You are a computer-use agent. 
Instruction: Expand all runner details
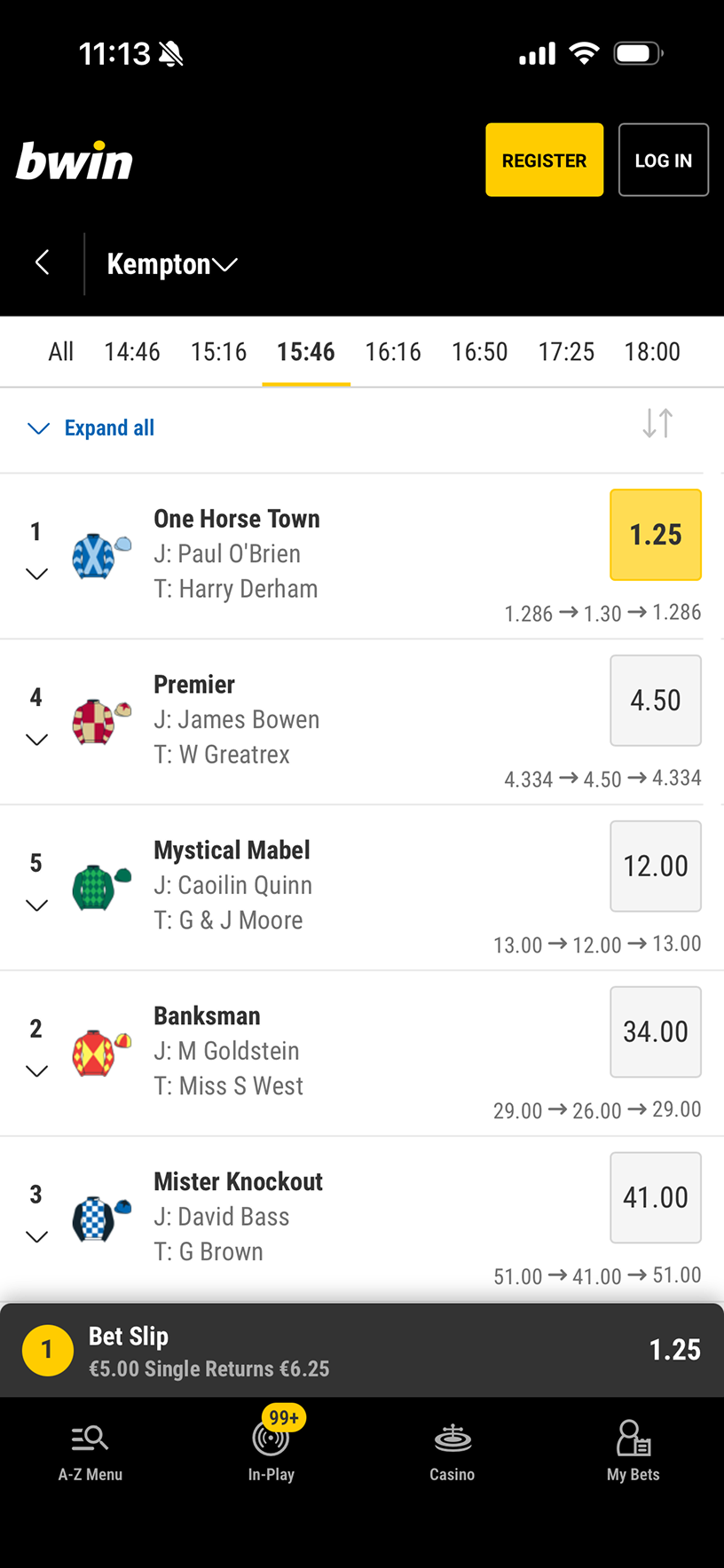coord(92,428)
